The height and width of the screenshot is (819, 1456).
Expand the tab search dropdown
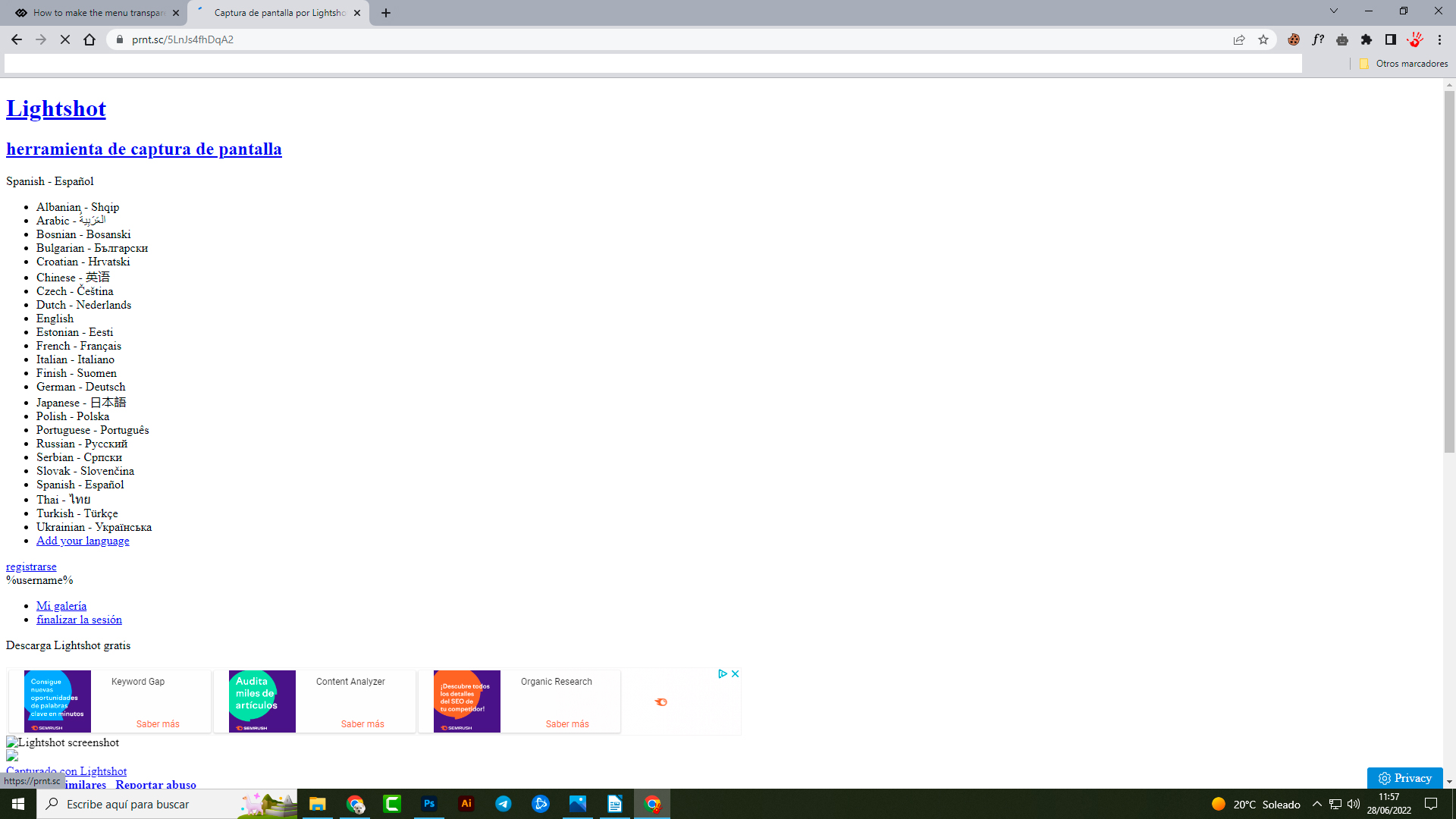(x=1334, y=11)
